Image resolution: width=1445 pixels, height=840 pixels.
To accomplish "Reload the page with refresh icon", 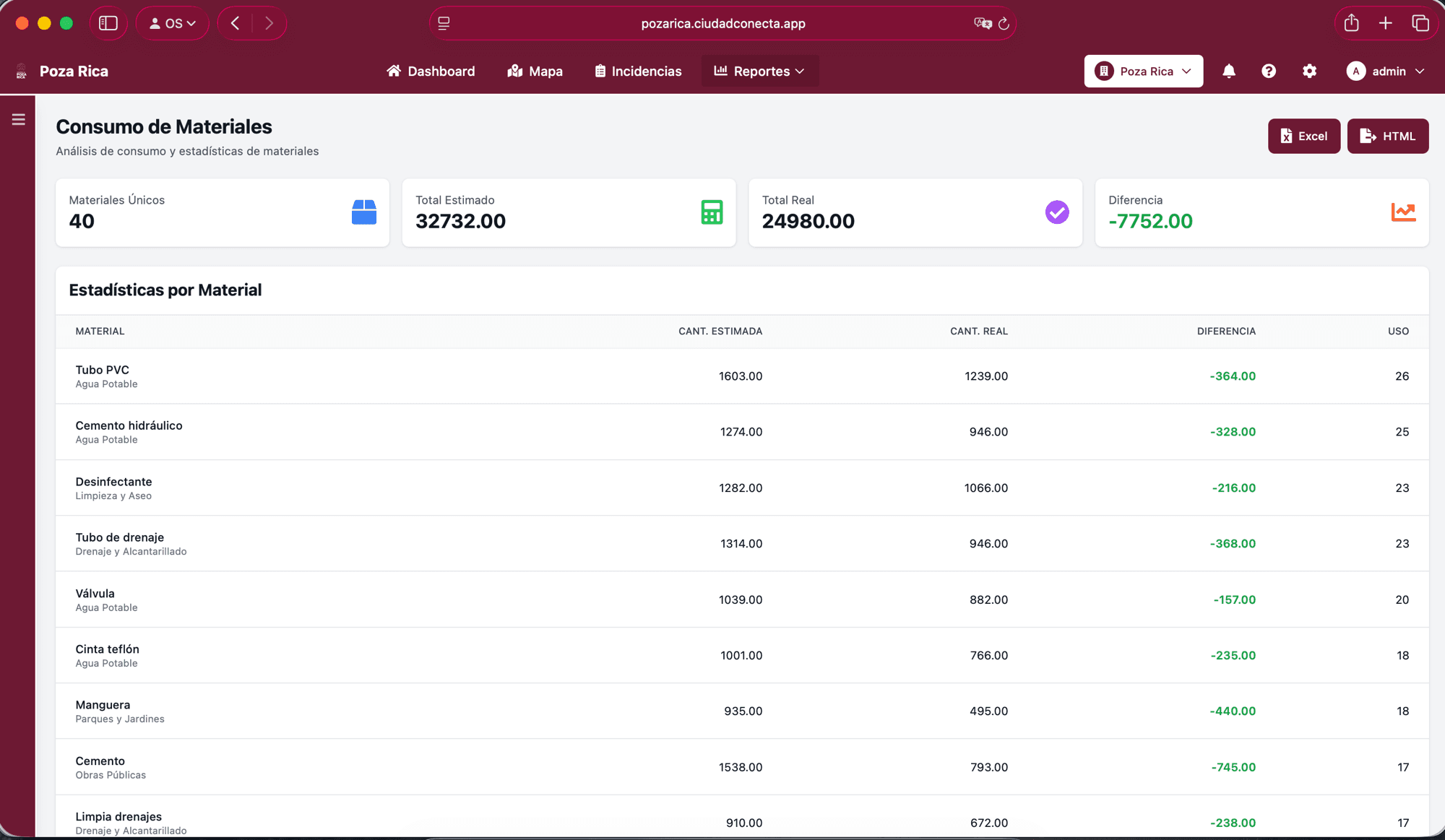I will click(1004, 23).
